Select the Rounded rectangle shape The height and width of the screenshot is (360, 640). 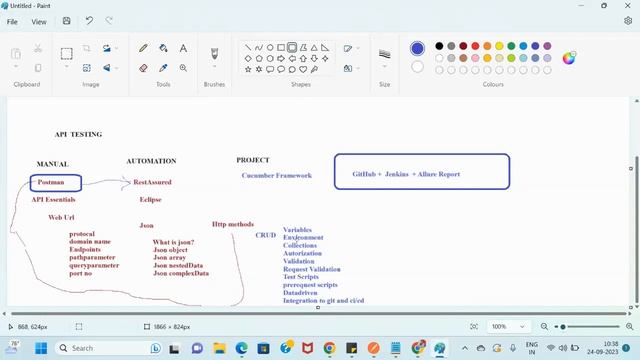coord(292,48)
